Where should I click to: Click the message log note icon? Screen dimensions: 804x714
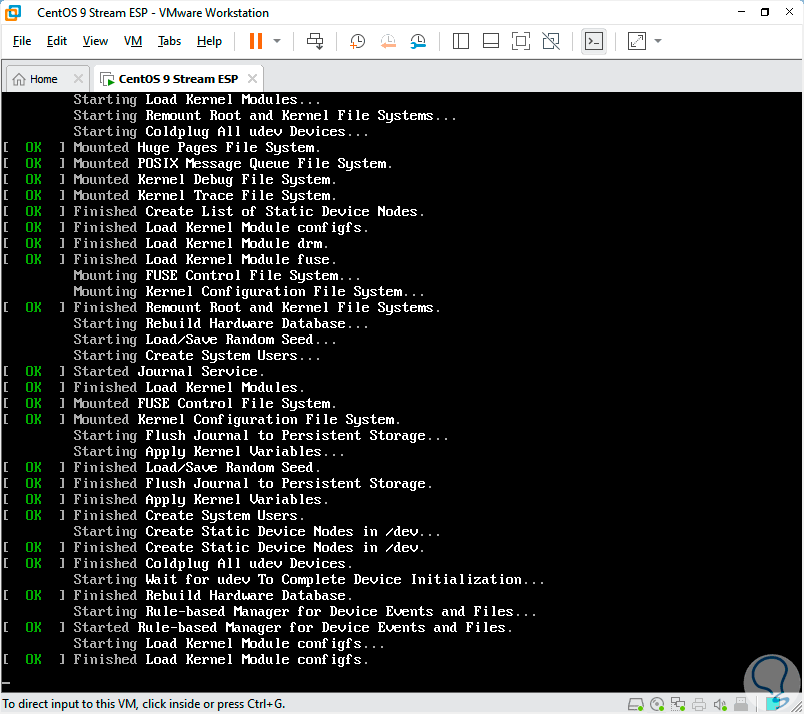[x=777, y=703]
